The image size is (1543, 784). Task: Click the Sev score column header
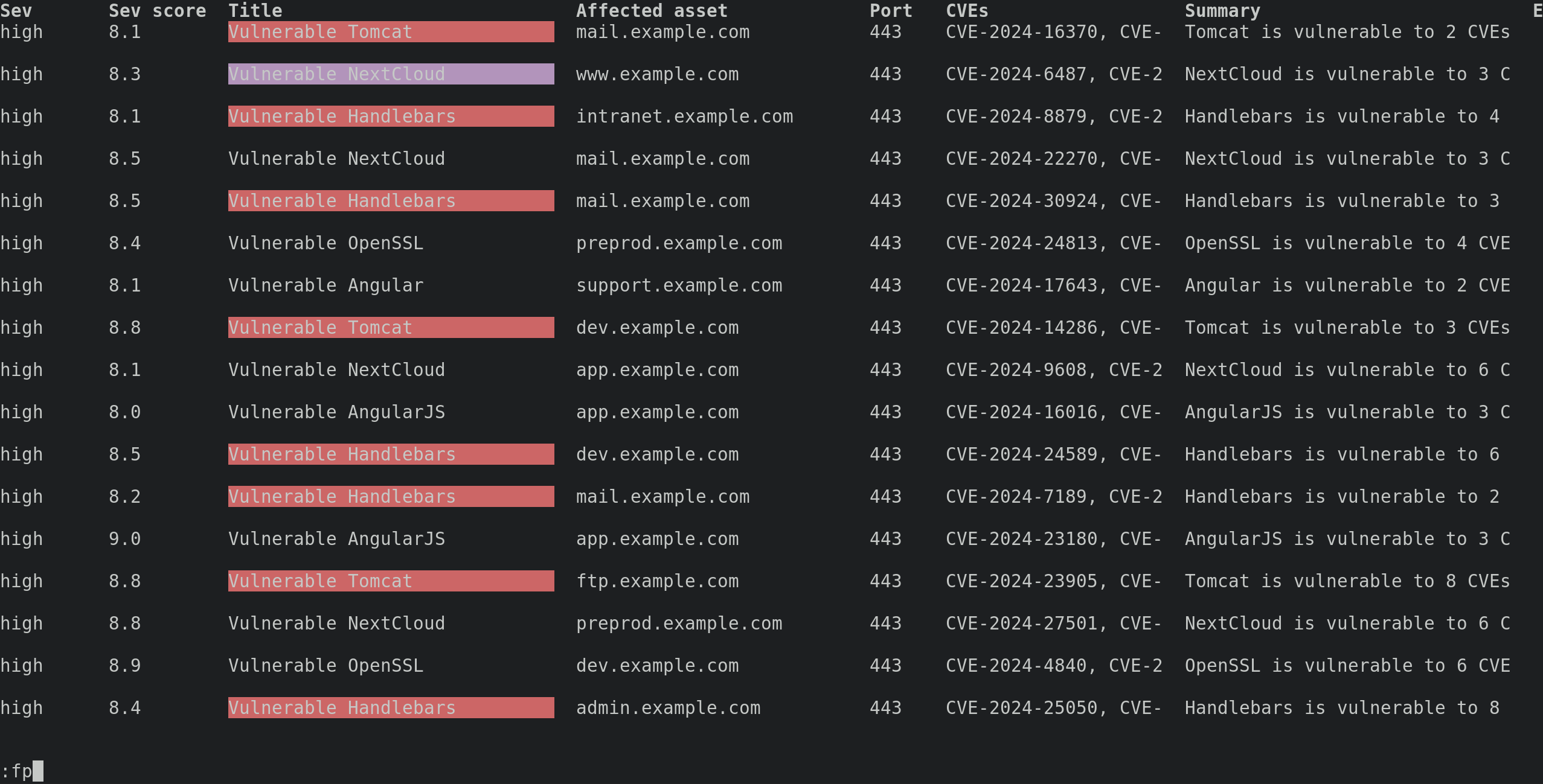point(157,11)
